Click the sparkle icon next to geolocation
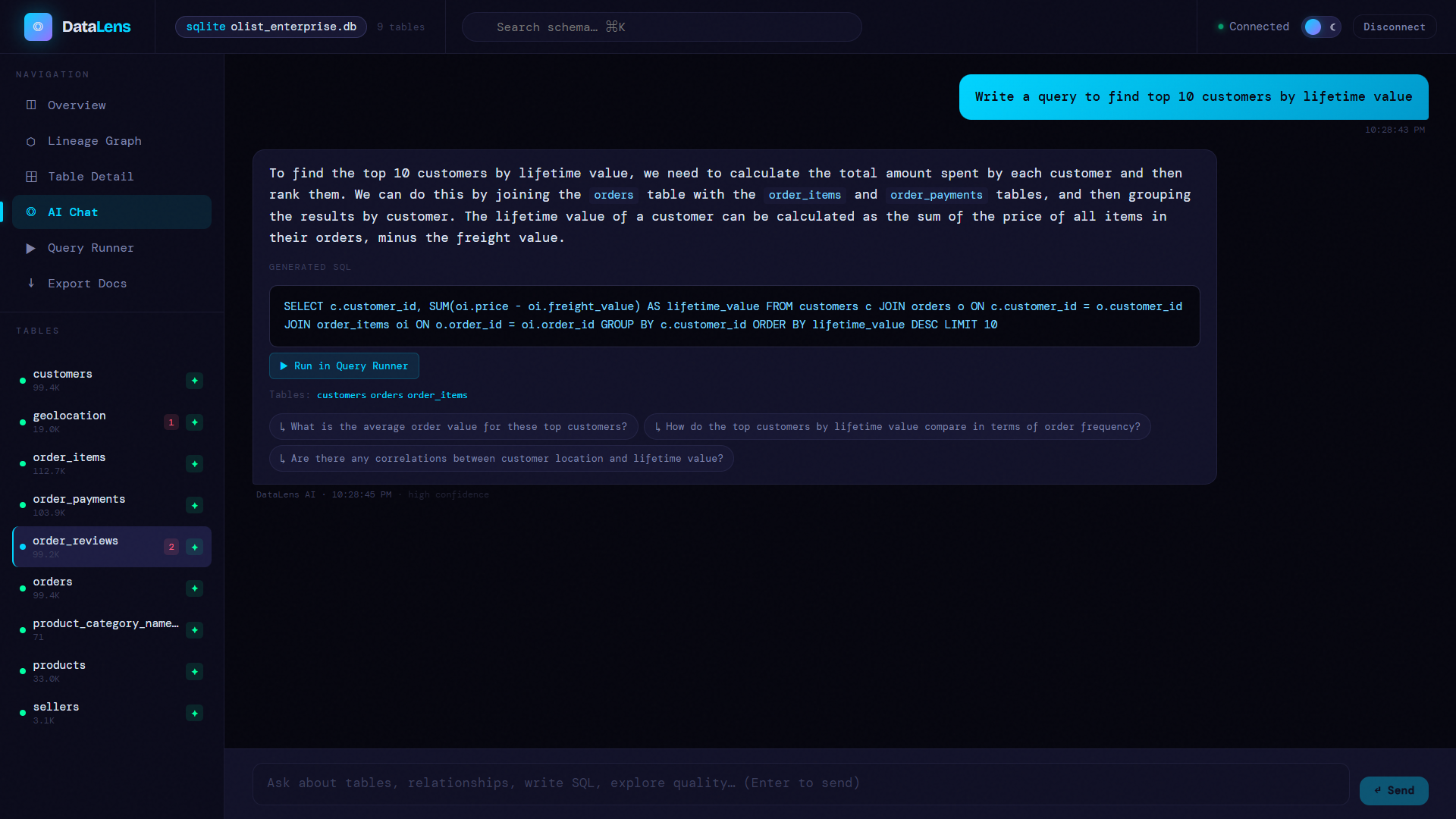This screenshot has width=1456, height=819. (x=195, y=422)
